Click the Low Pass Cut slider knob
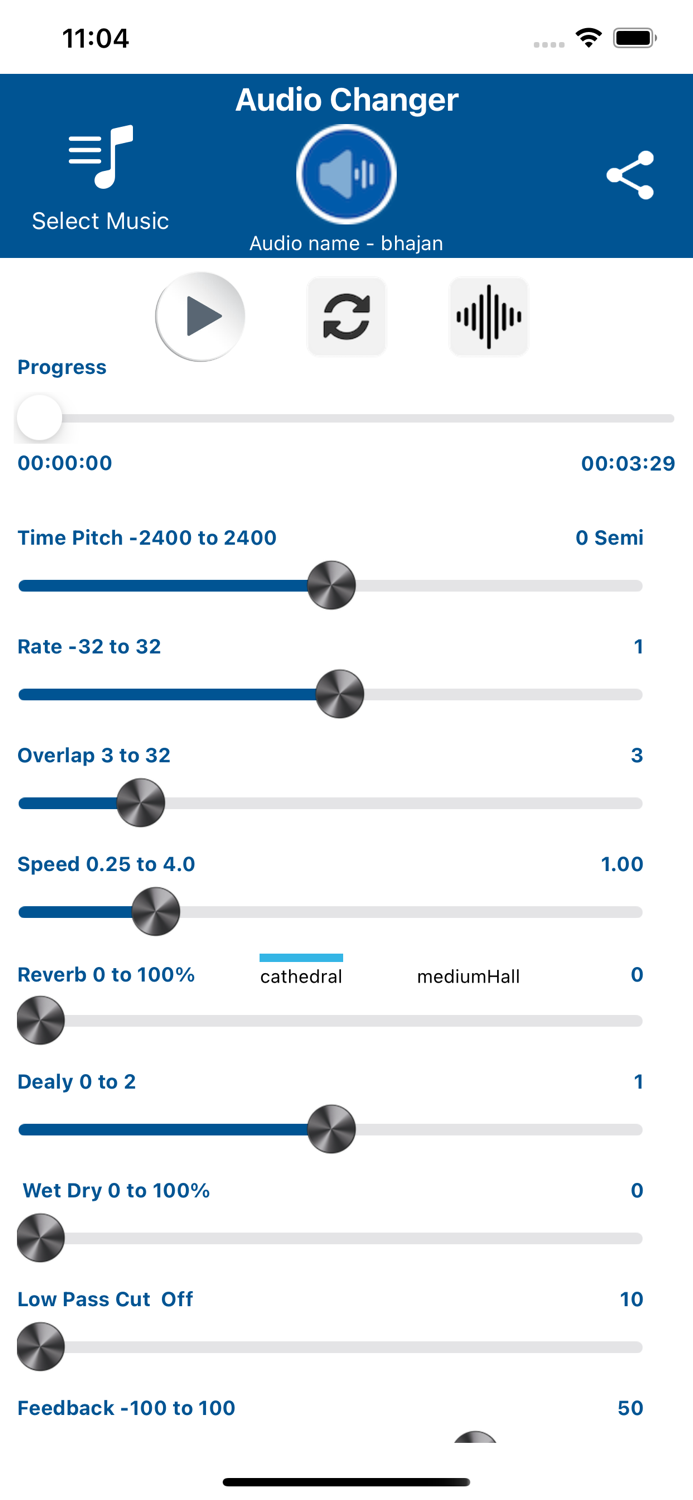The height and width of the screenshot is (1500, 693). coord(41,1347)
